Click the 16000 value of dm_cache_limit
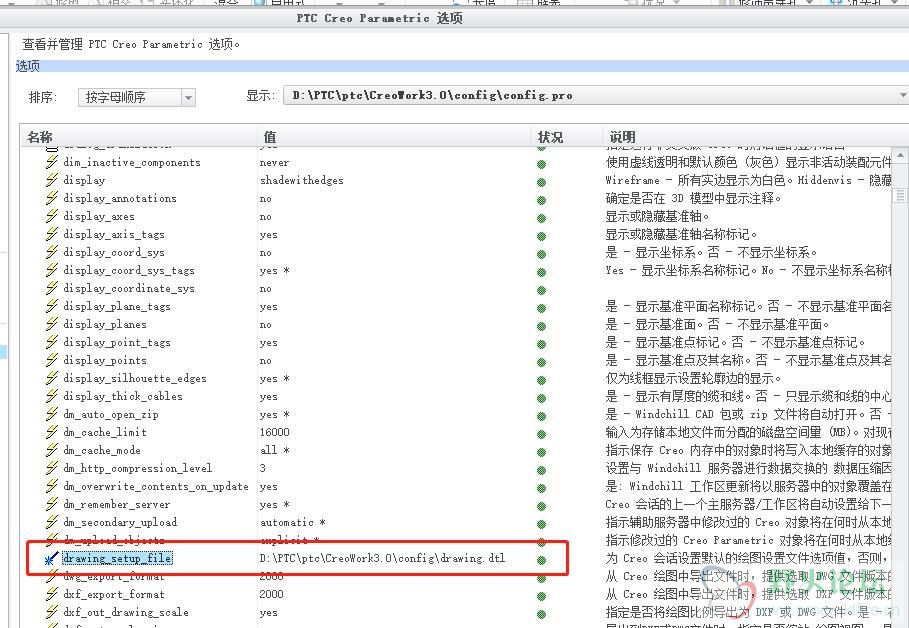 point(274,432)
